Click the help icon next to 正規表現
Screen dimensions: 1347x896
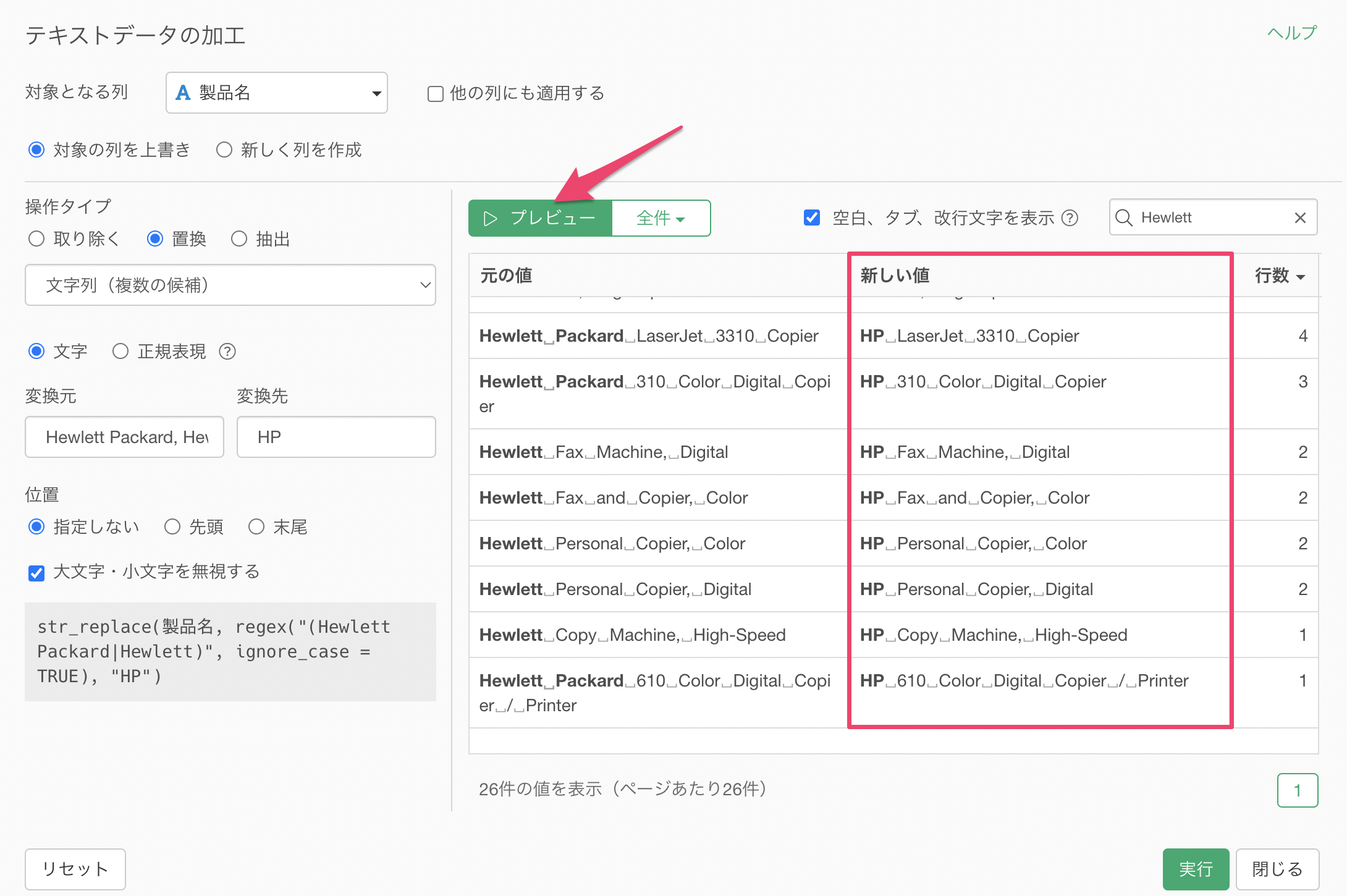pos(227,352)
